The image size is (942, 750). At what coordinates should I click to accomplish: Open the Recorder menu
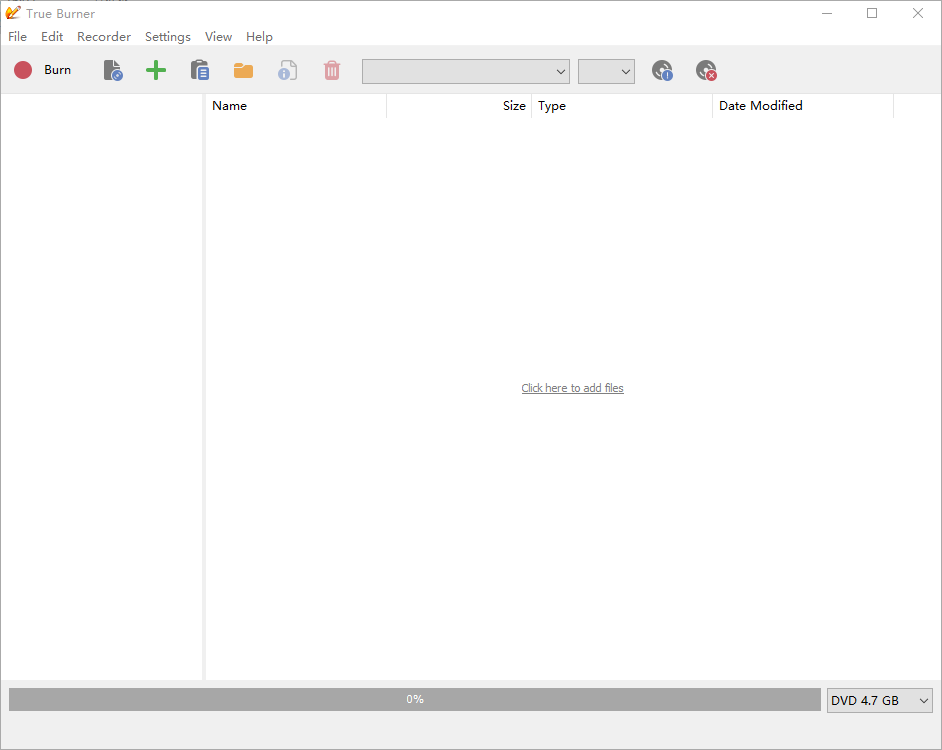point(104,36)
